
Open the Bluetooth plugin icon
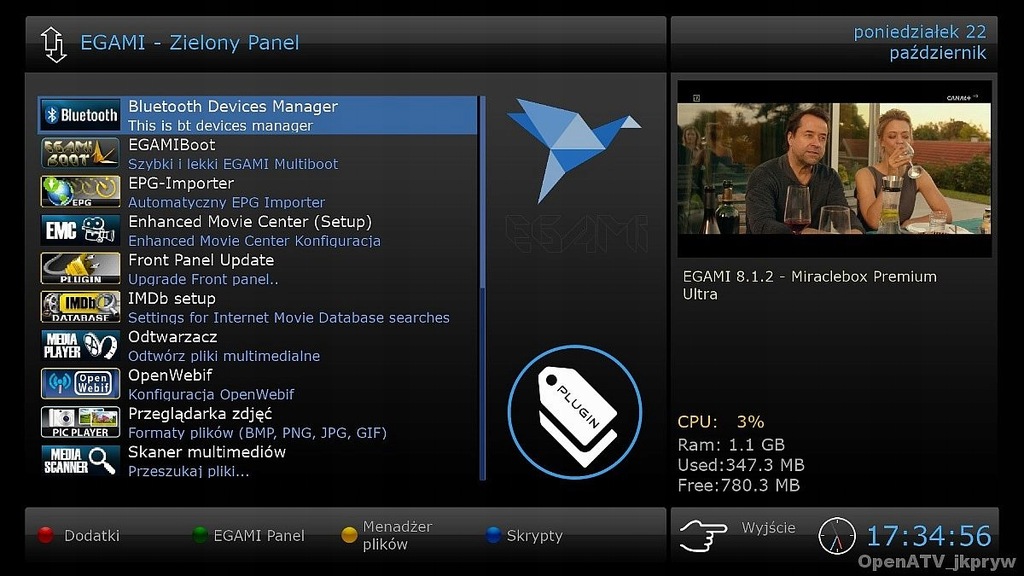coord(80,115)
